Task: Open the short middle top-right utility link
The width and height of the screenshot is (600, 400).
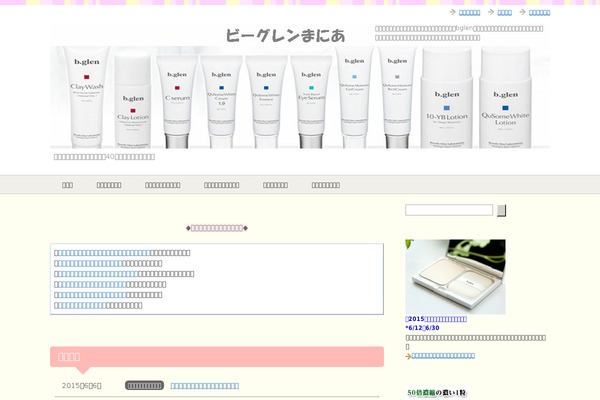Action: pos(504,13)
